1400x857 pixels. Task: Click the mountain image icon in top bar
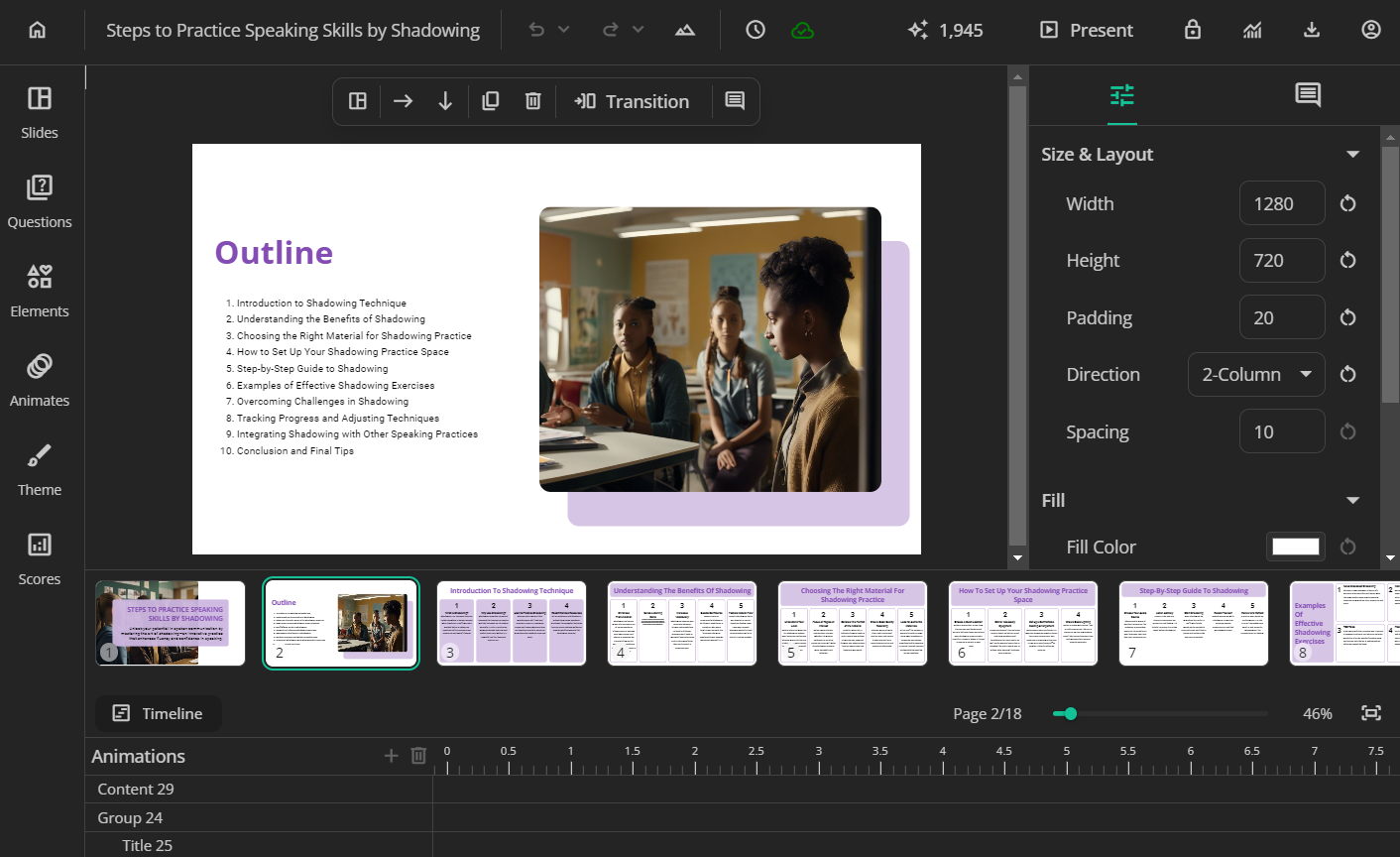pos(685,30)
